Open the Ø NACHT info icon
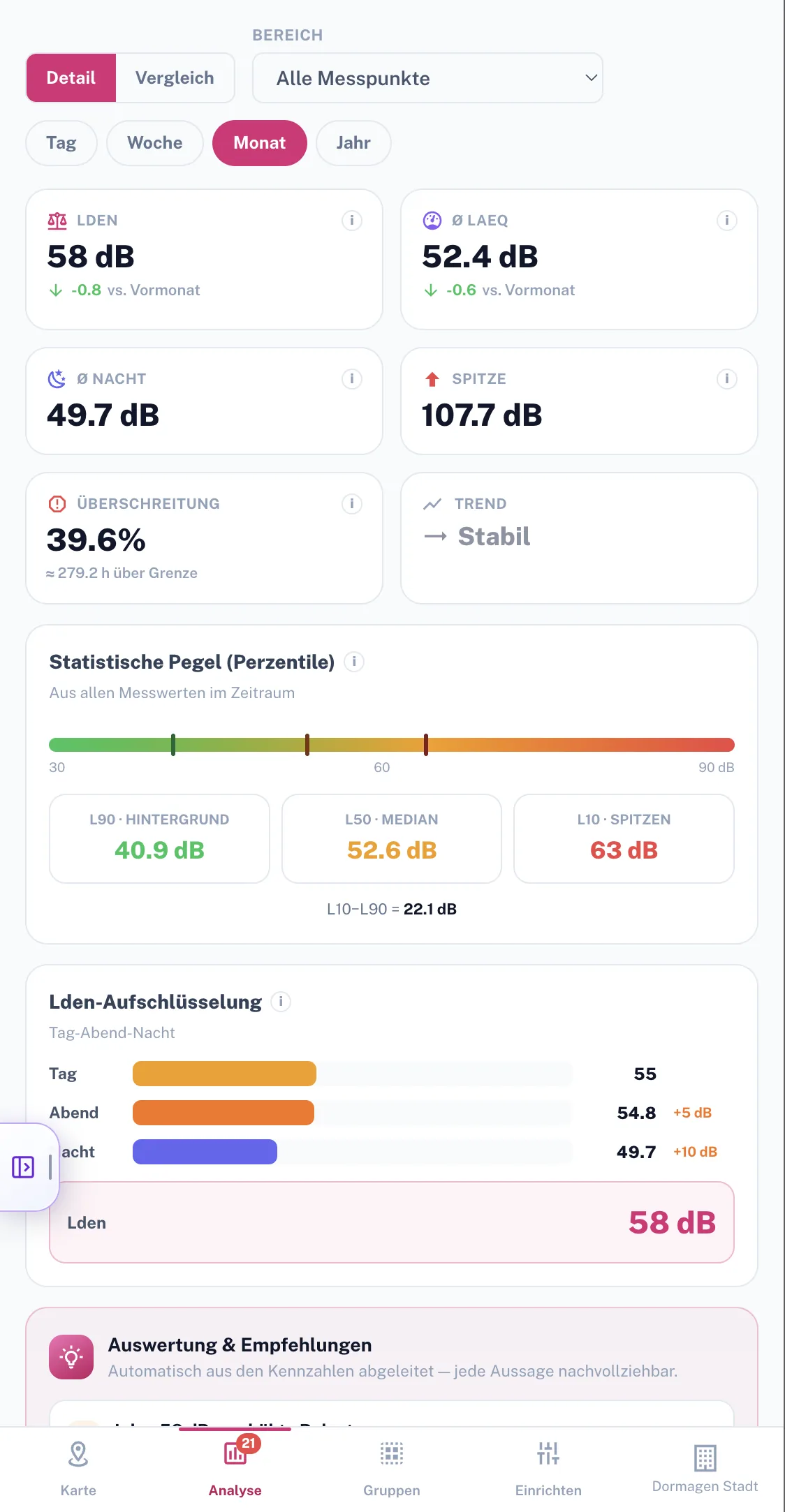The image size is (785, 1512). point(352,379)
